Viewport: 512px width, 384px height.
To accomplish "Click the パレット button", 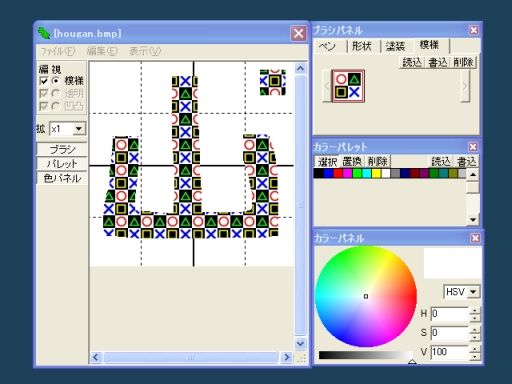I will coord(62,164).
